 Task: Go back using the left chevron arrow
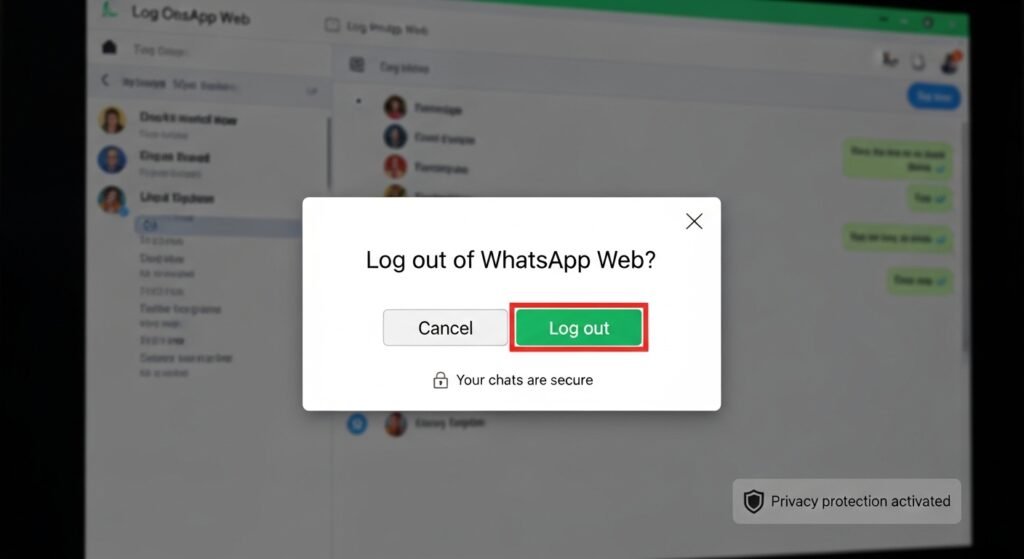point(105,80)
